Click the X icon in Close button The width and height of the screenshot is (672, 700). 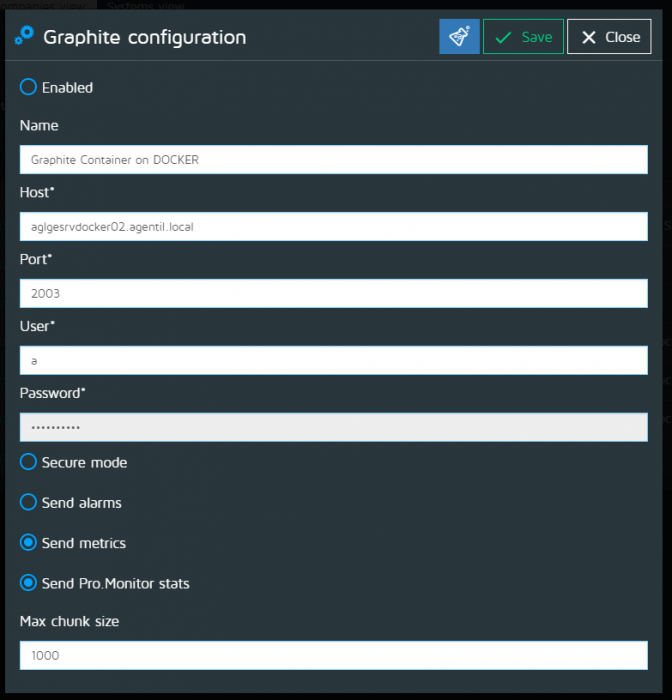click(x=587, y=37)
